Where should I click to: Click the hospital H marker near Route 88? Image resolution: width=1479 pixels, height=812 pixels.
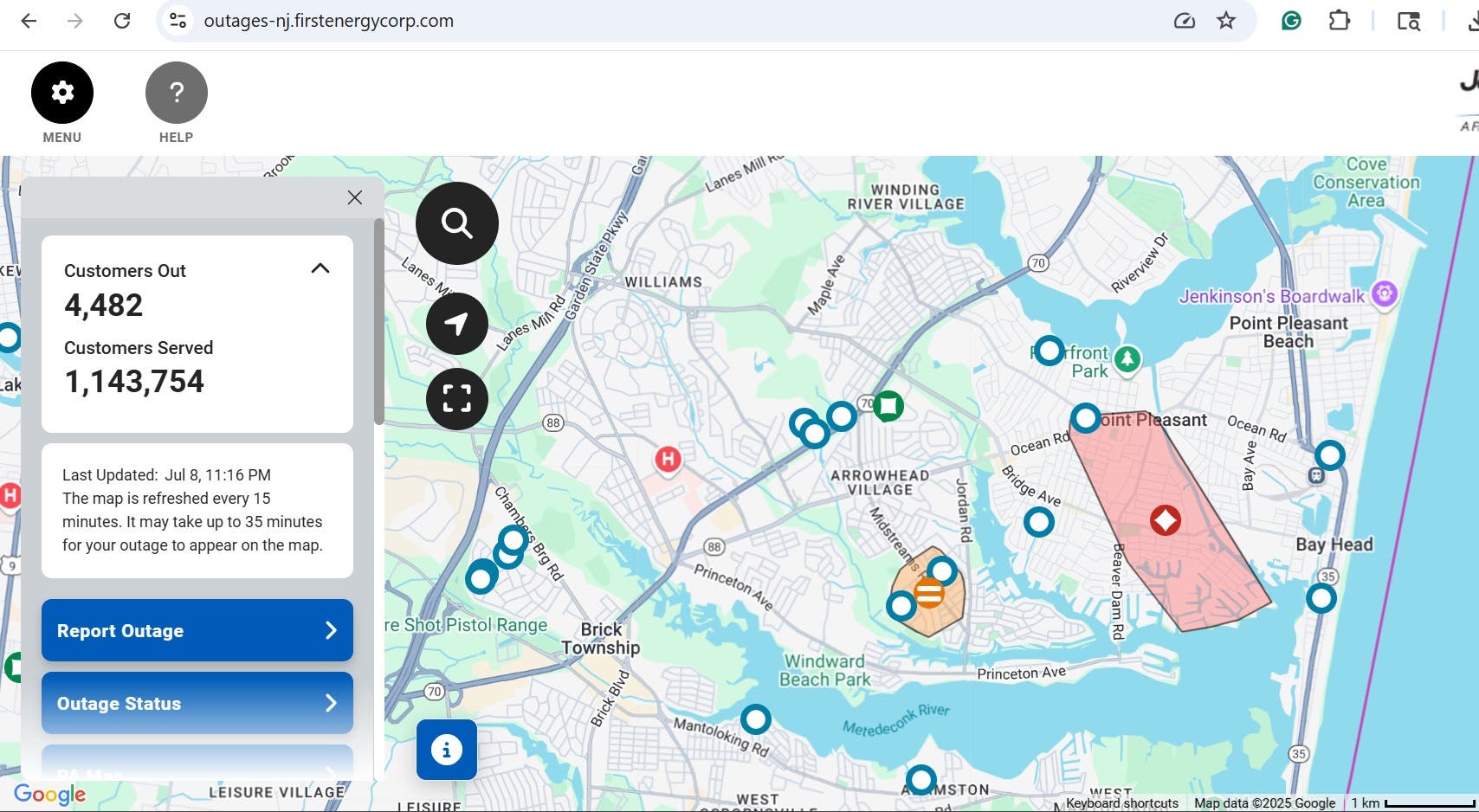[668, 459]
